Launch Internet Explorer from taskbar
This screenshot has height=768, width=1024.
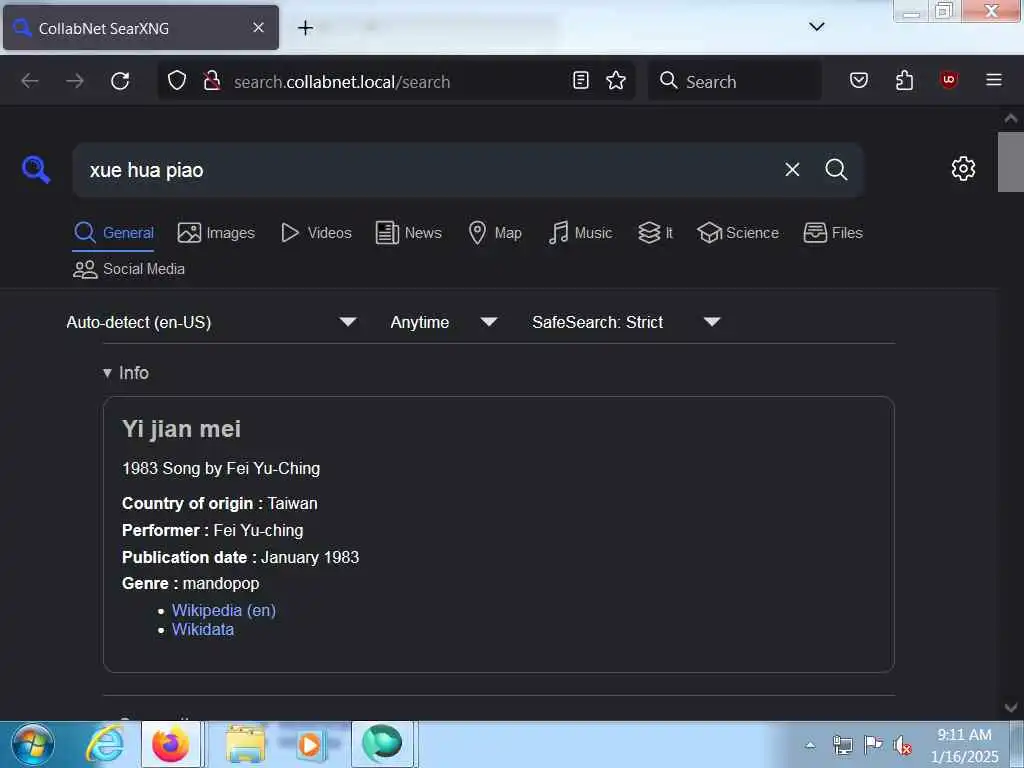(x=106, y=744)
